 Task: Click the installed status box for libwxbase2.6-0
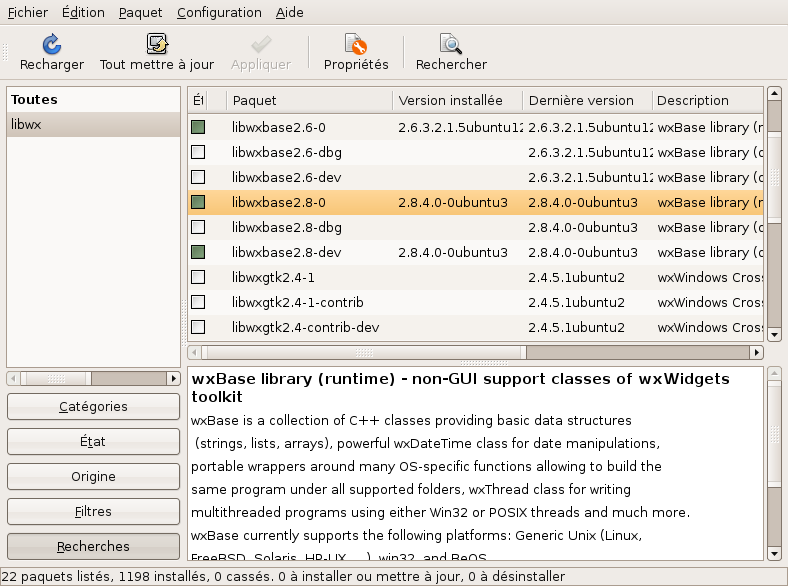tap(198, 127)
